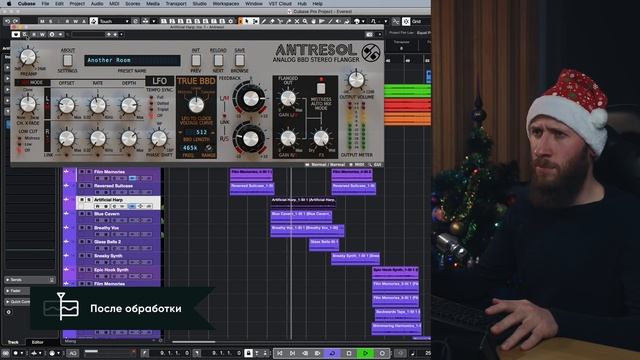Click the green Play button in the transport
The width and height of the screenshot is (640, 360).
click(365, 353)
